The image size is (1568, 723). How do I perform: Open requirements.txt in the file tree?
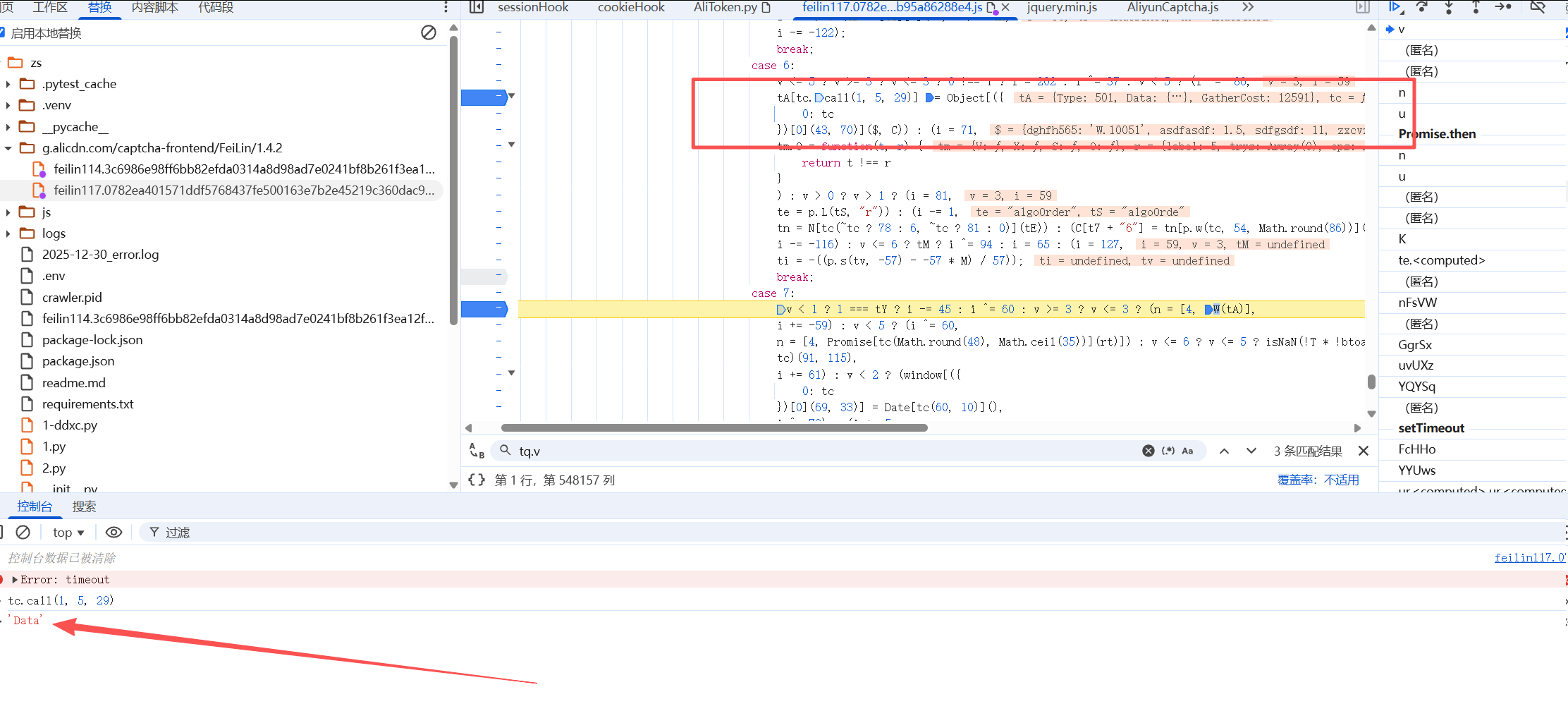point(88,404)
